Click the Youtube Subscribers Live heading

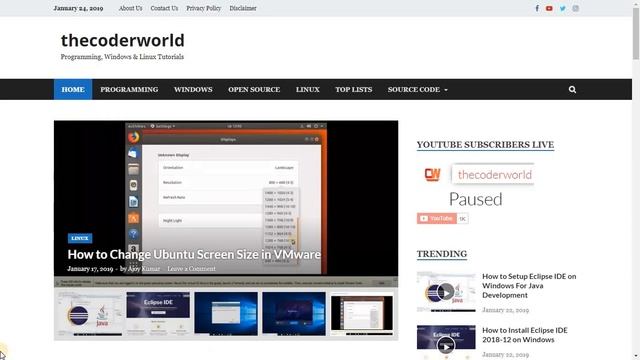click(485, 145)
